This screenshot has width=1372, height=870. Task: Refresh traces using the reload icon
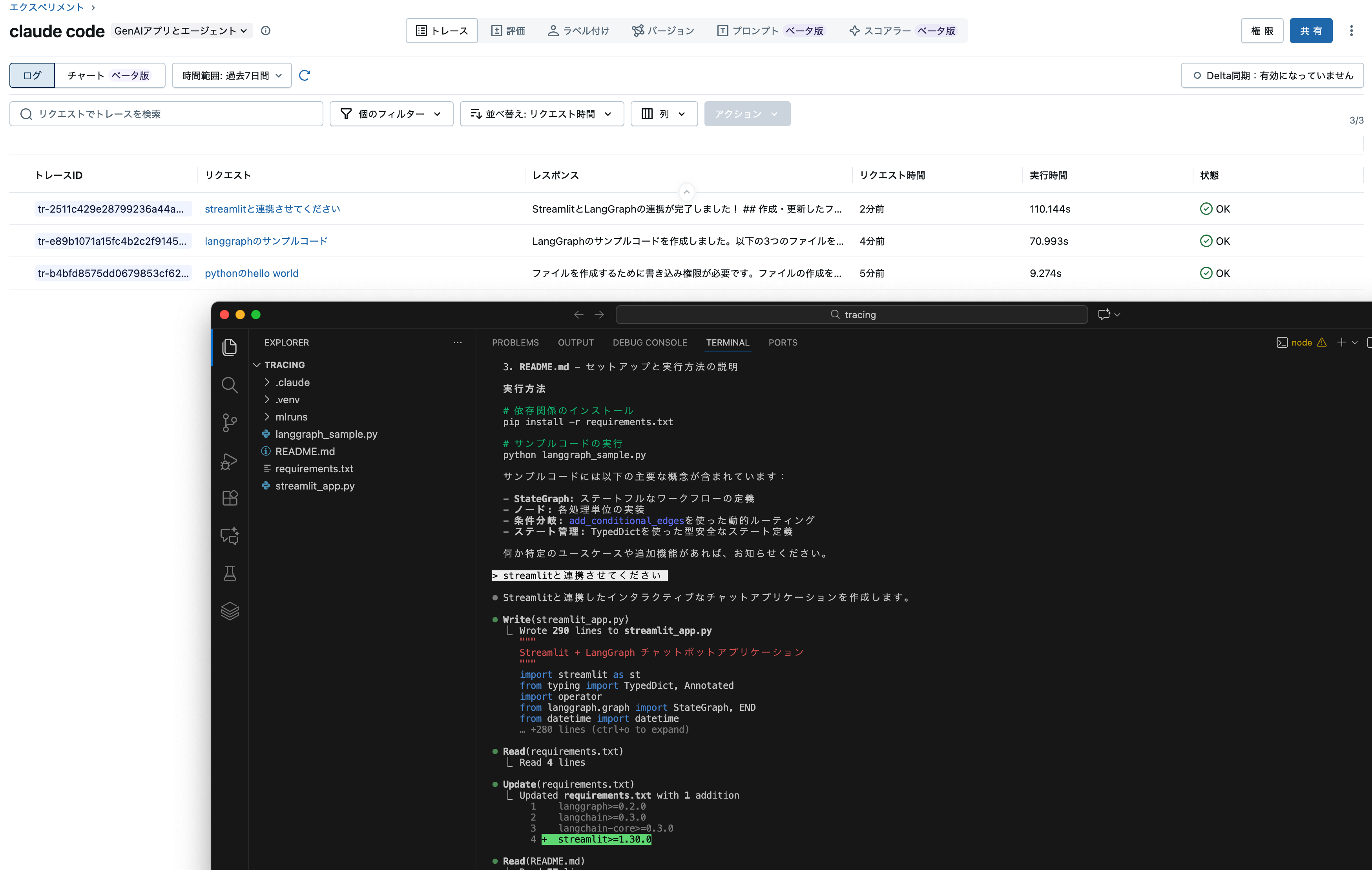(x=305, y=75)
